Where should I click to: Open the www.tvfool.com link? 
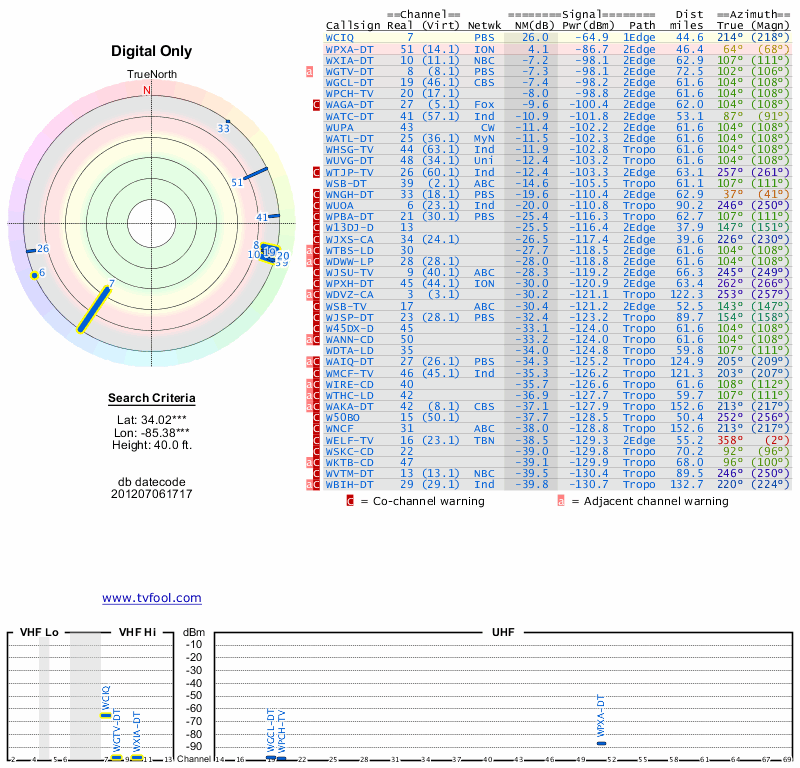[x=151, y=598]
